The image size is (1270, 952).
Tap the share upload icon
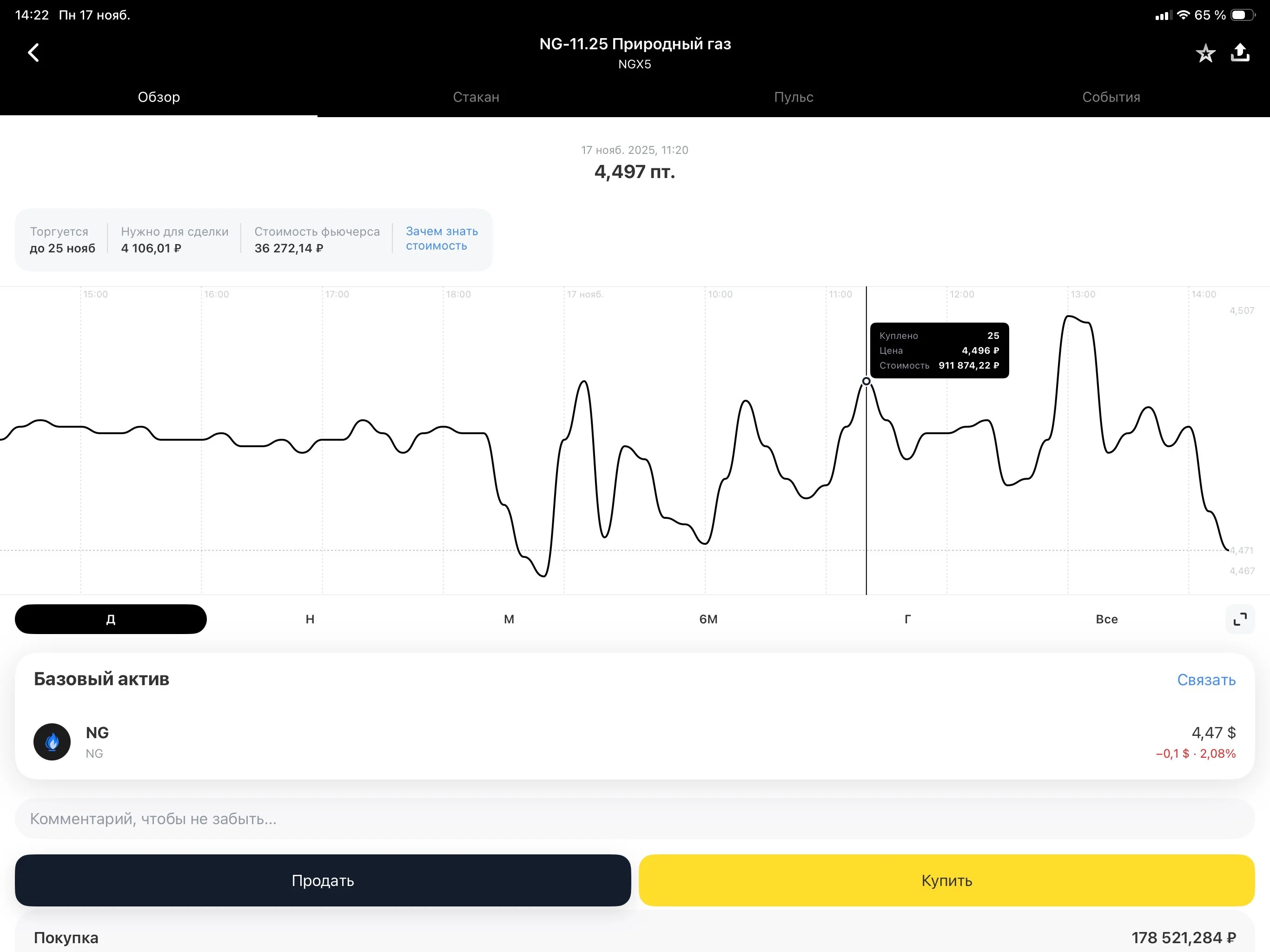coord(1240,53)
